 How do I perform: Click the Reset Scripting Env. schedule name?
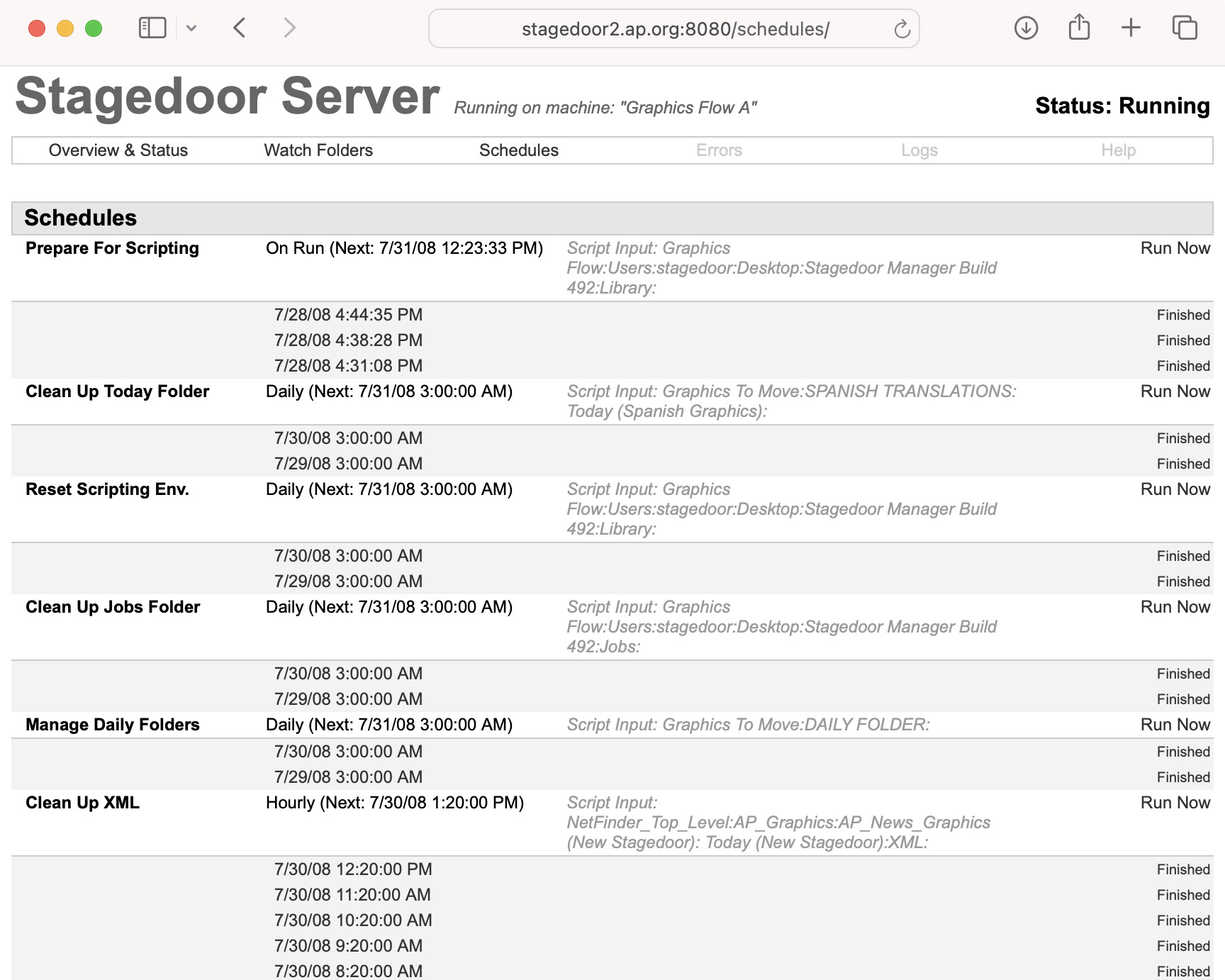pyautogui.click(x=107, y=489)
